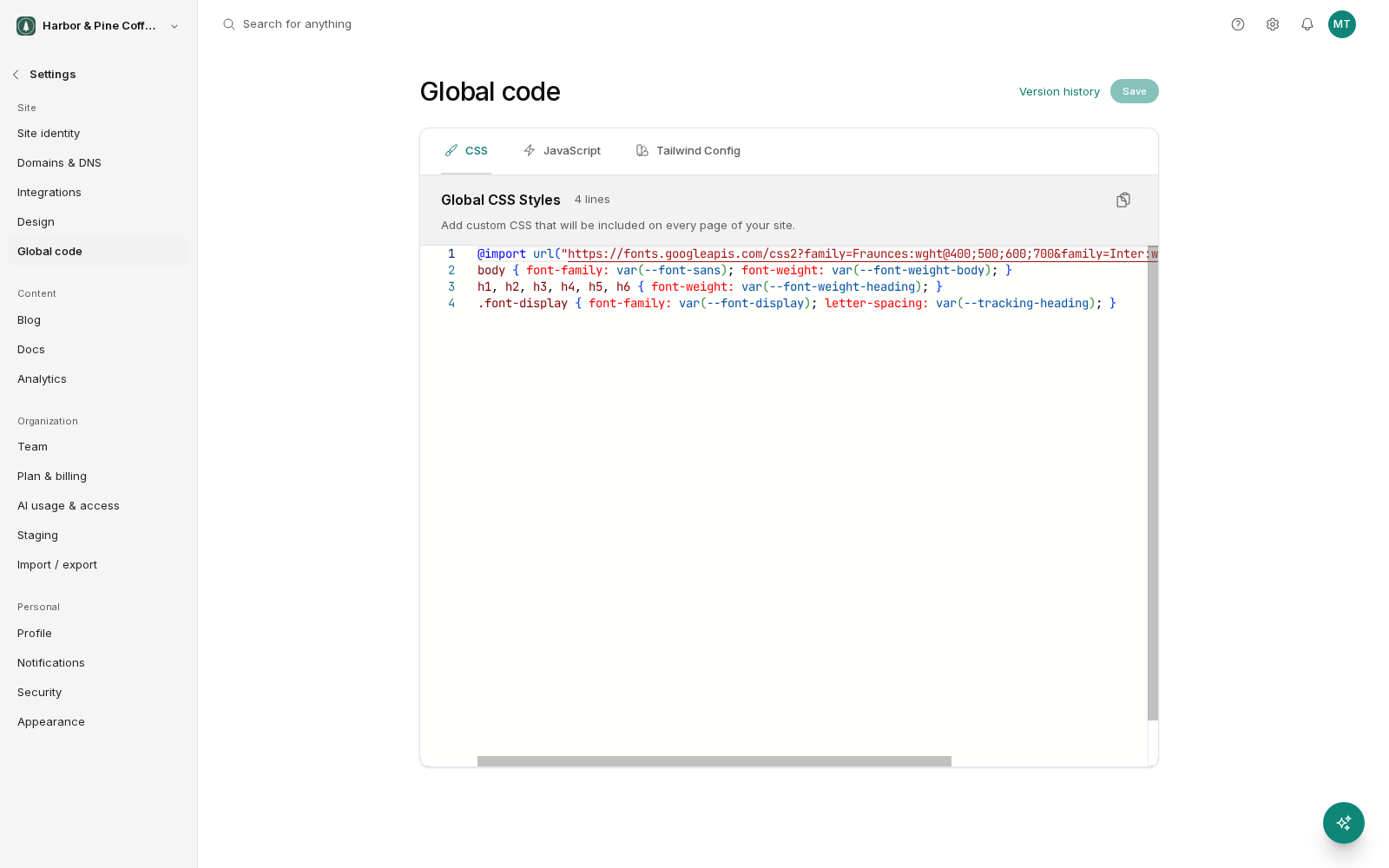Open Notifications settings in sidebar
Screen dimensions: 1389x868
(98, 663)
